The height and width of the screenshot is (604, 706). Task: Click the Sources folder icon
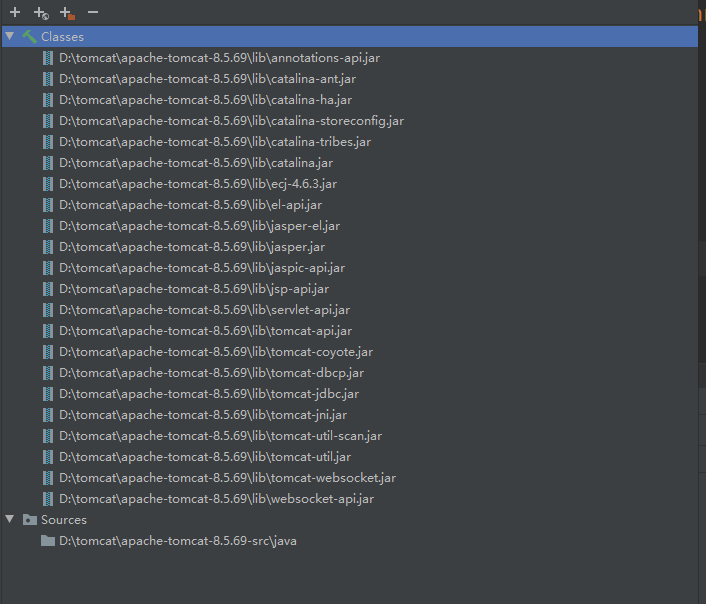tap(30, 520)
